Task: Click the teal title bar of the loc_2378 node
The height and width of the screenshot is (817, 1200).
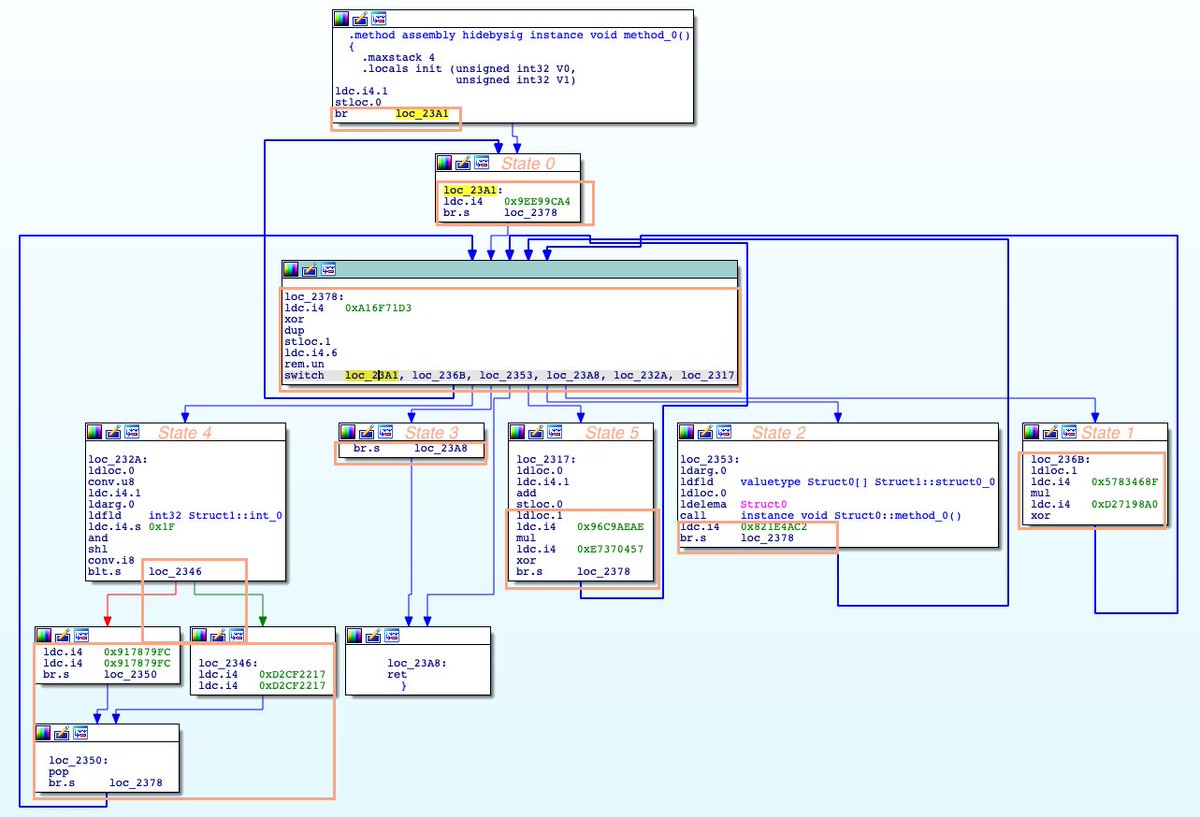Action: point(510,270)
